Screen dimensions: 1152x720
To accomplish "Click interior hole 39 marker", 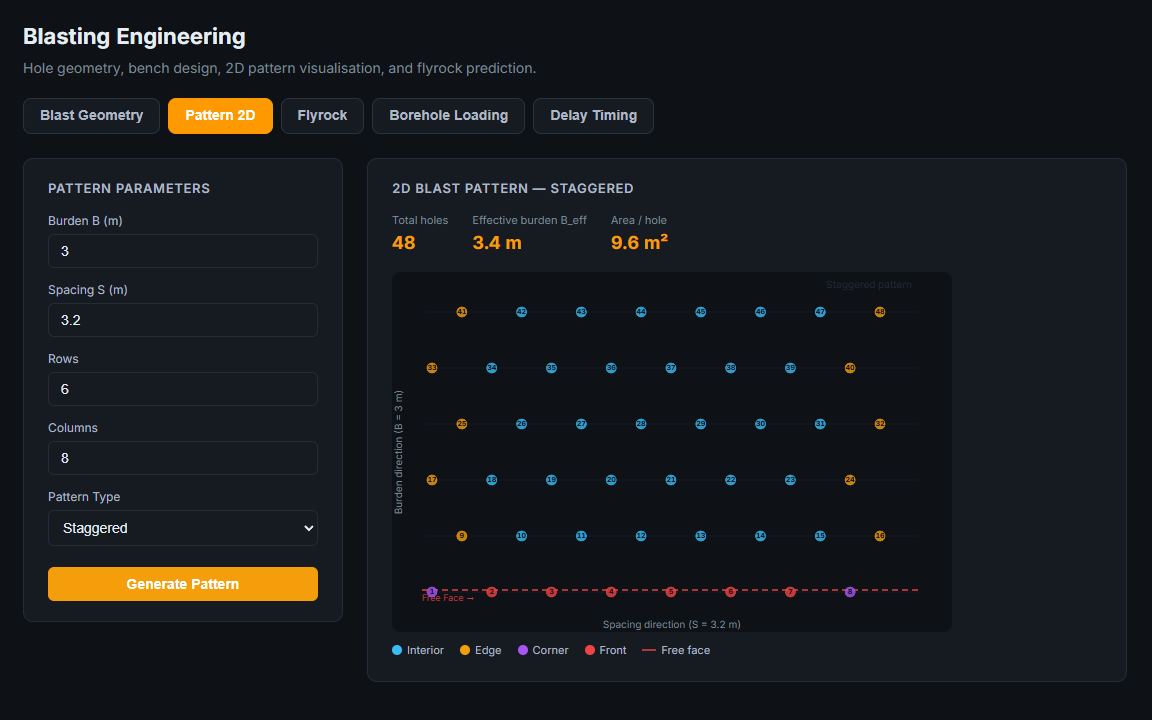I will [x=791, y=368].
